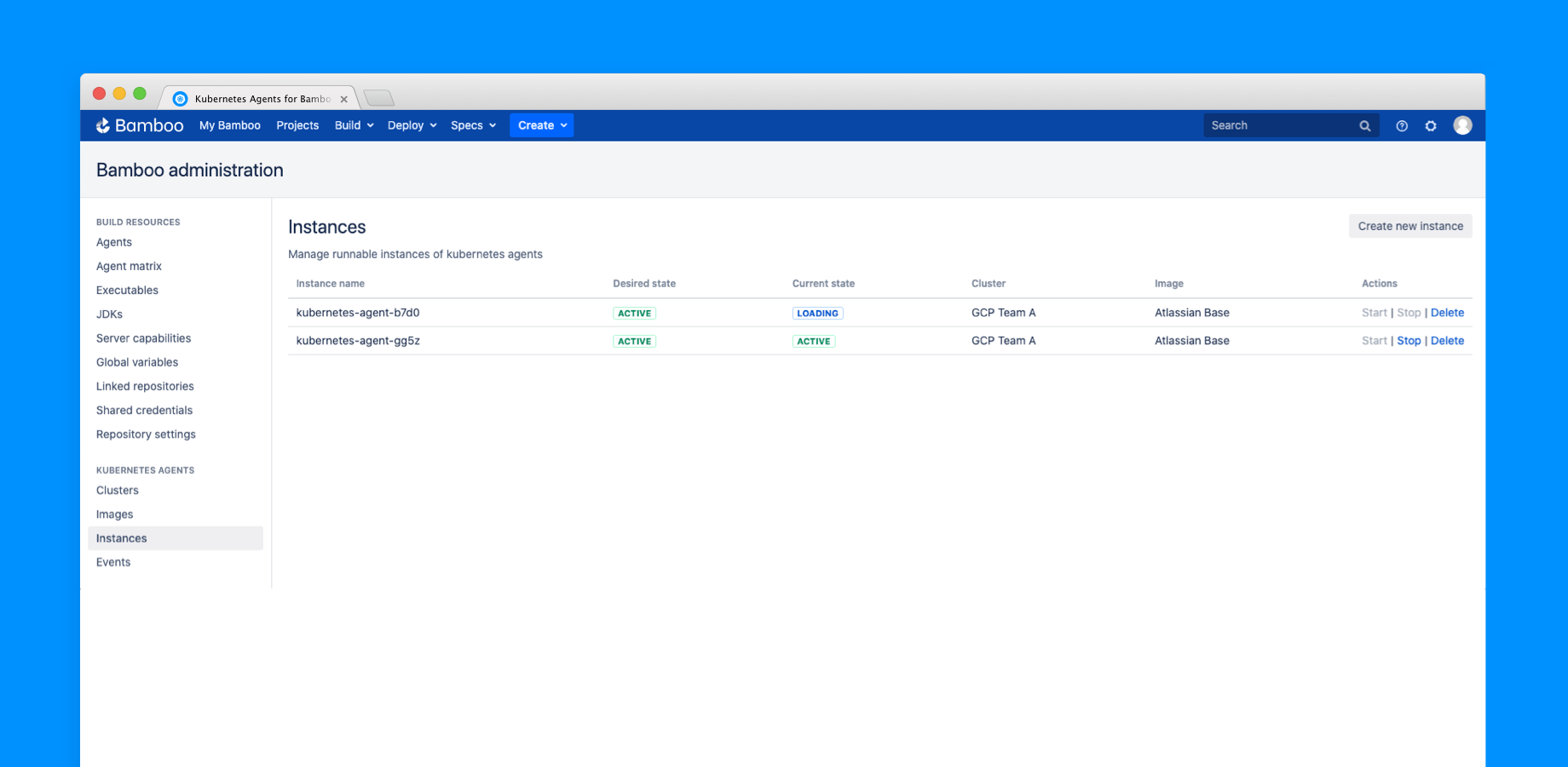The height and width of the screenshot is (767, 1568).
Task: Open Projects in the top navigation
Action: pos(297,125)
